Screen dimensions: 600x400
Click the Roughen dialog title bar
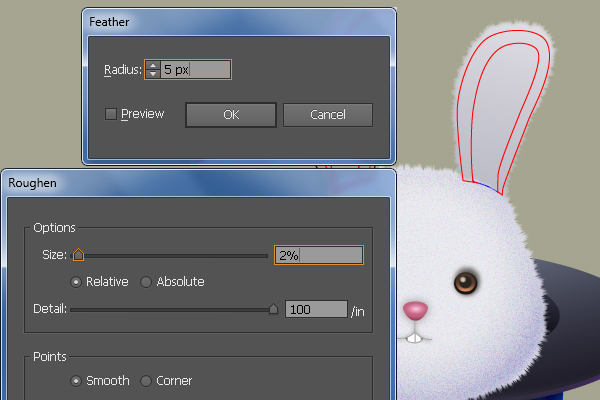click(x=198, y=183)
